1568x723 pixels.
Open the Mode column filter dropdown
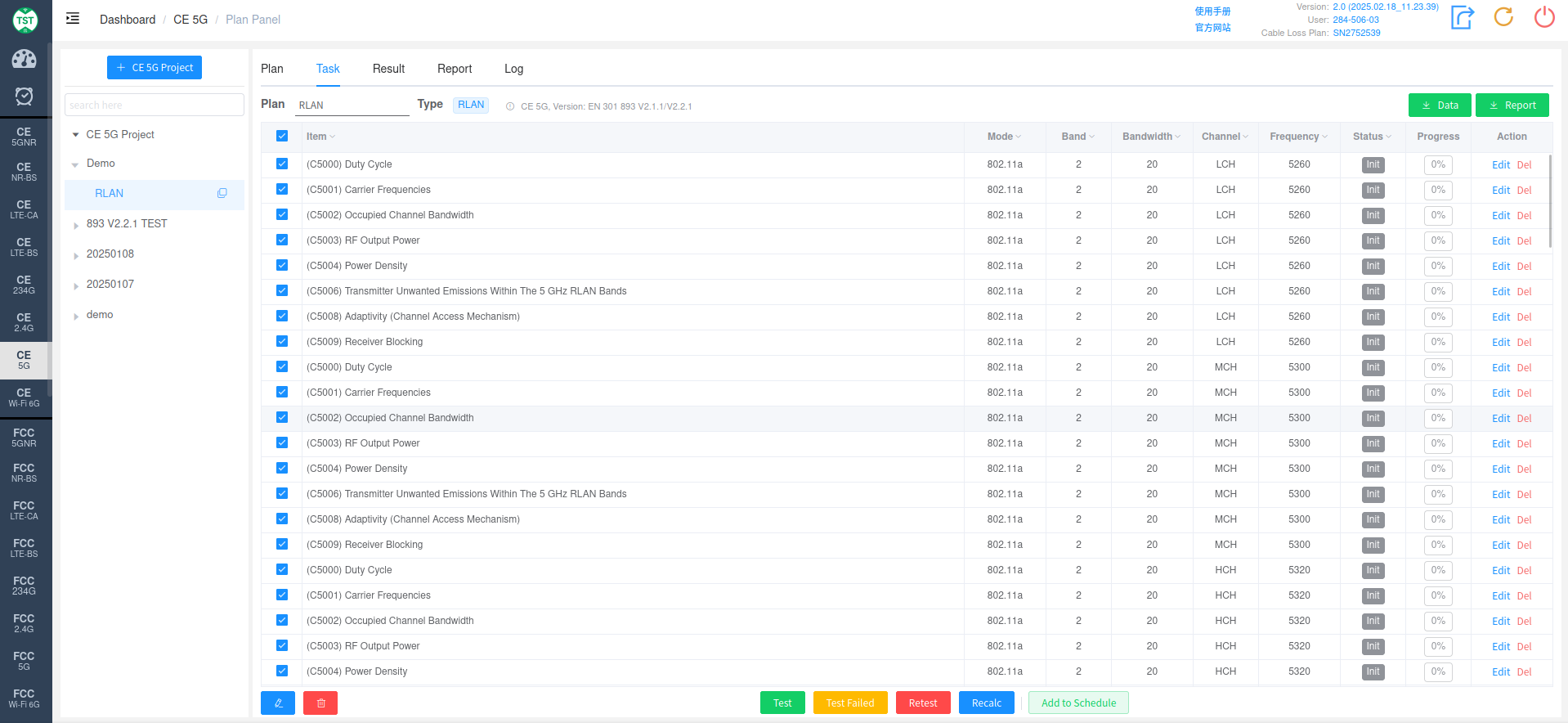click(x=1019, y=137)
